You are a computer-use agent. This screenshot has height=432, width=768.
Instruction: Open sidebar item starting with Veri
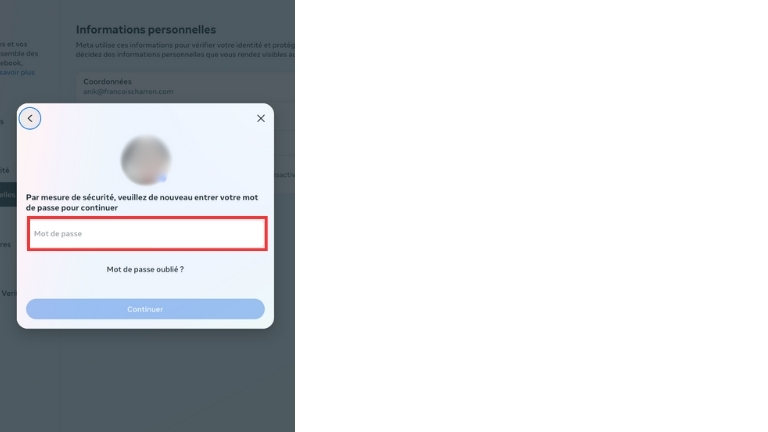pos(9,293)
